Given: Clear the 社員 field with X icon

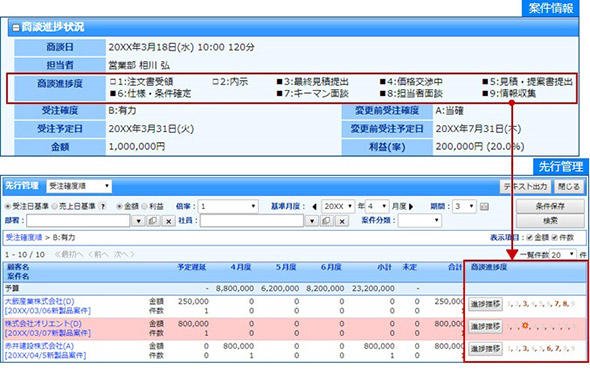Looking at the screenshot, I should [342, 221].
